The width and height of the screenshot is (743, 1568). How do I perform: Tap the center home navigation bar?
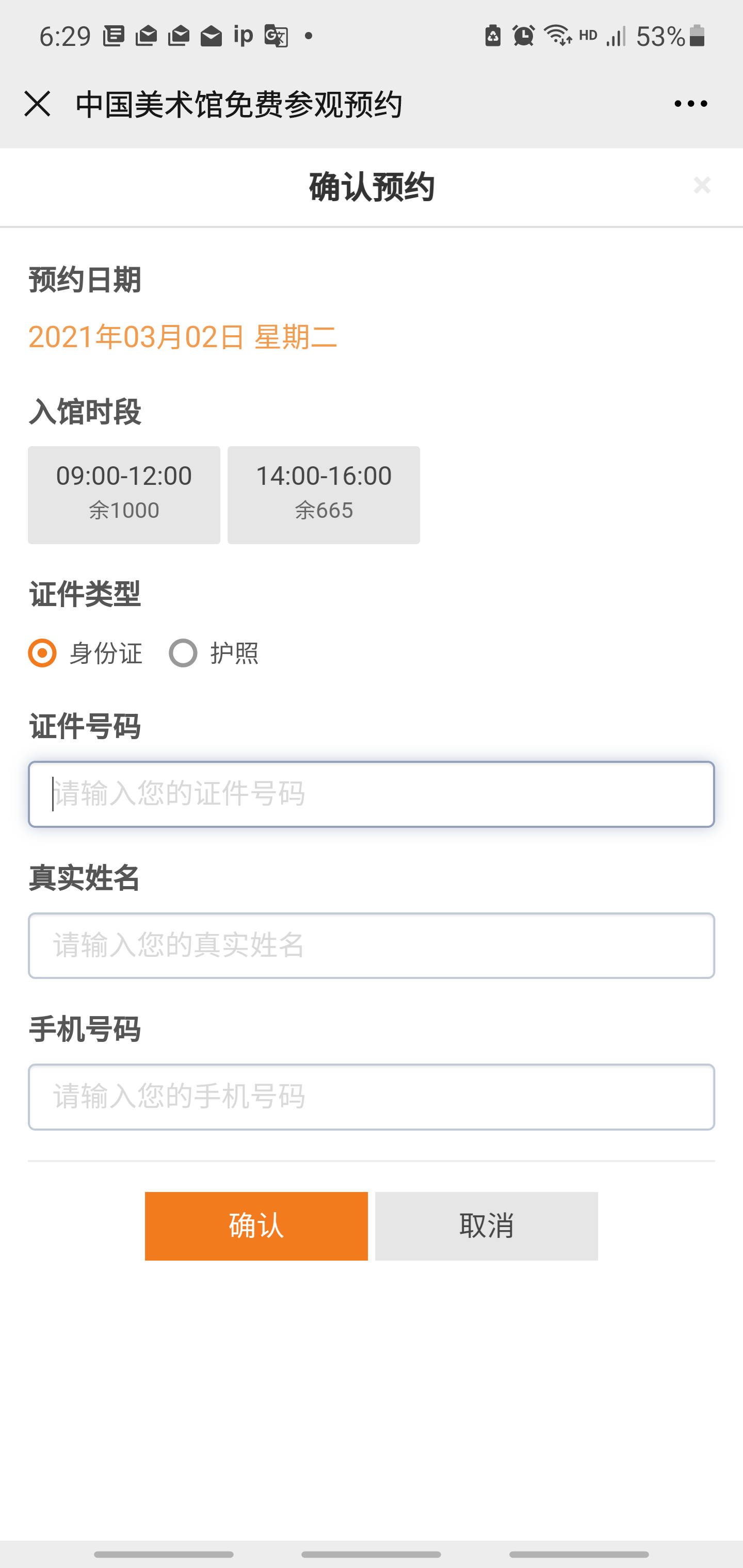(371, 1554)
